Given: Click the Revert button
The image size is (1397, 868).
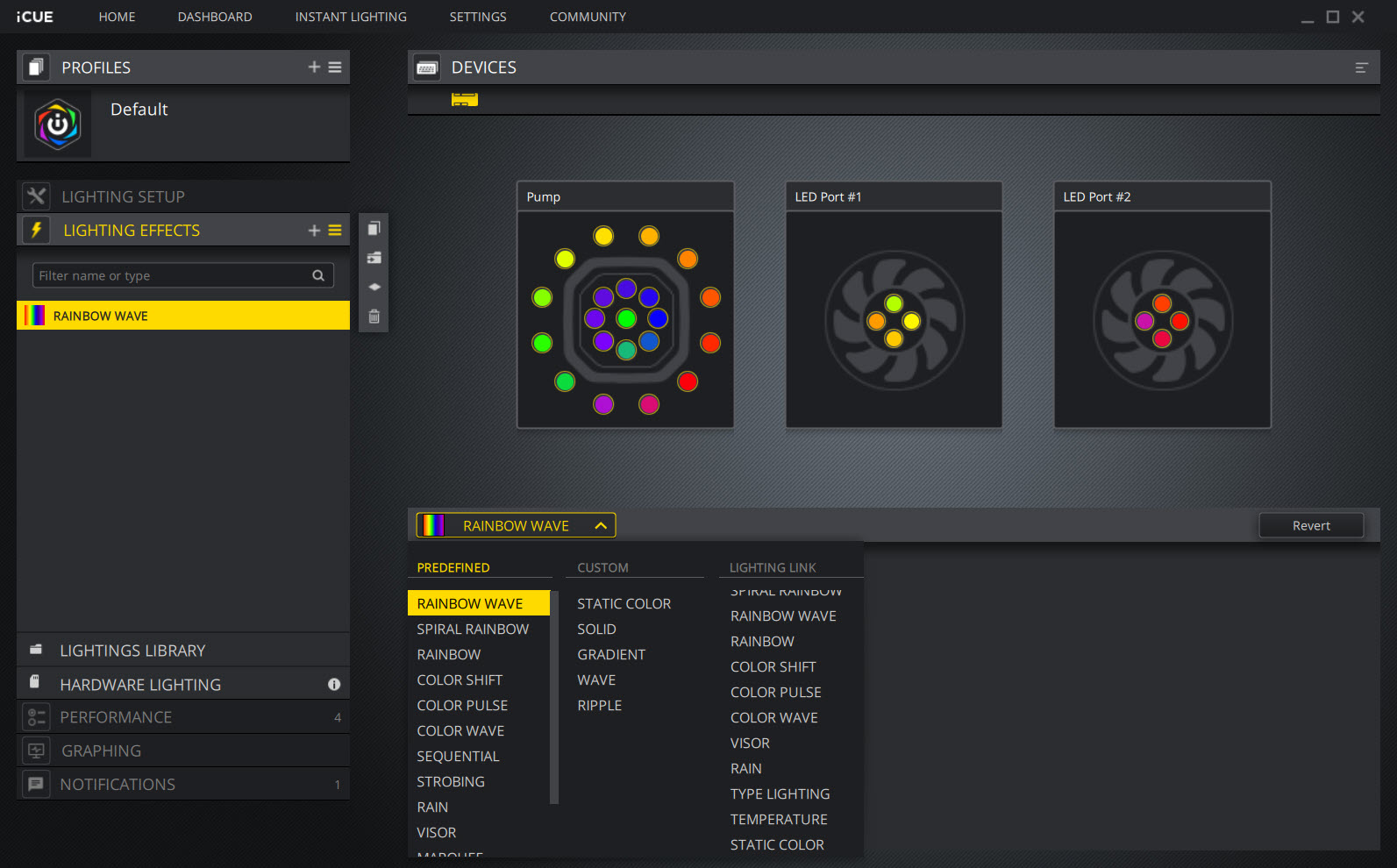Looking at the screenshot, I should (x=1311, y=525).
